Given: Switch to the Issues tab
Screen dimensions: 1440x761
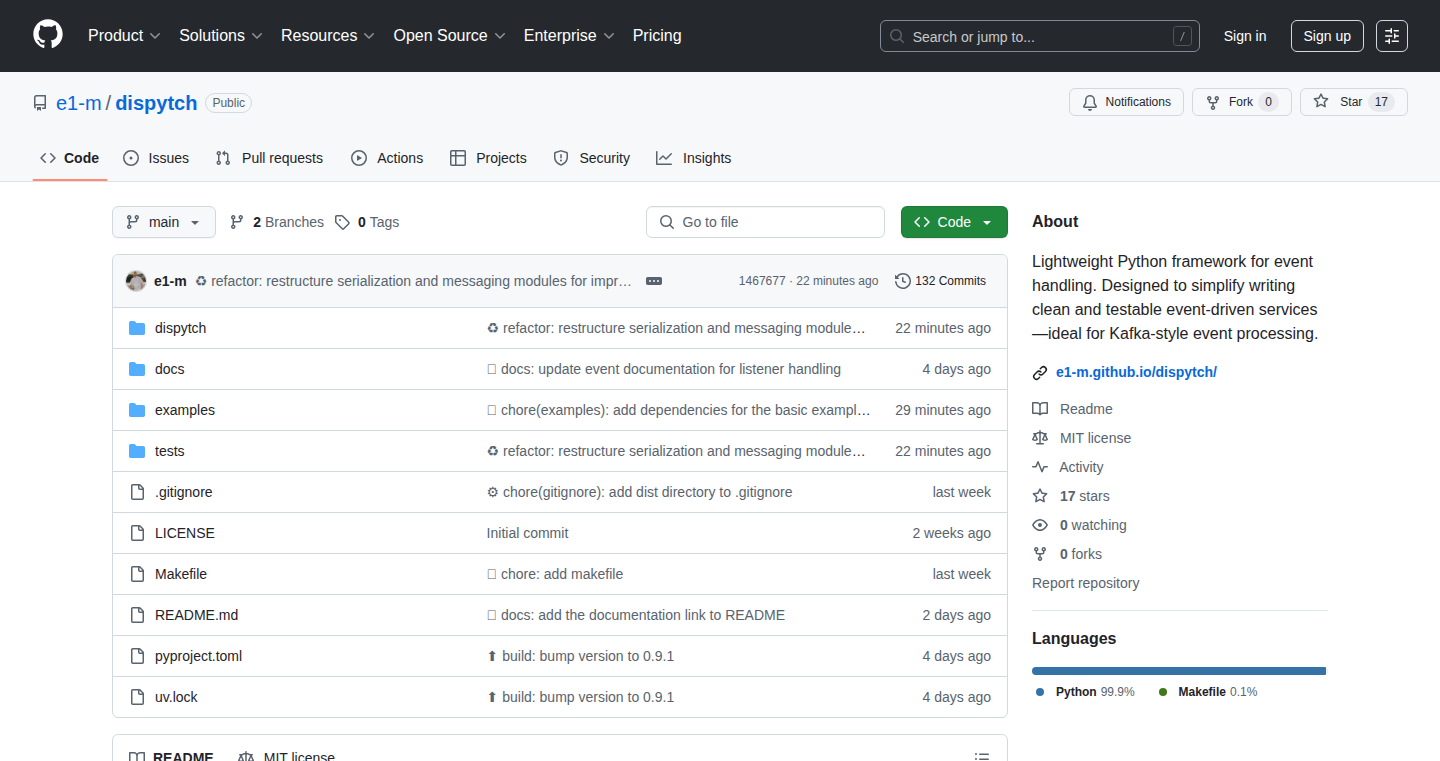Looking at the screenshot, I should [x=156, y=158].
